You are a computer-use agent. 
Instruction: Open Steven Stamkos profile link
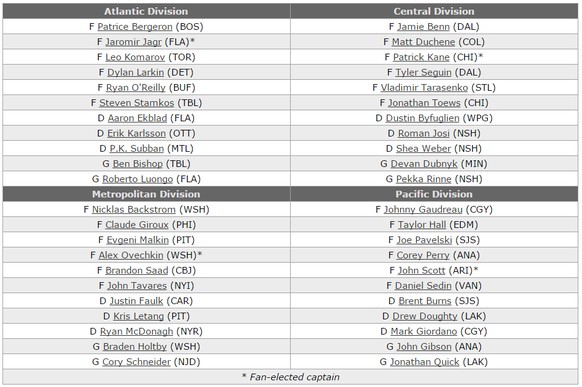click(x=136, y=103)
